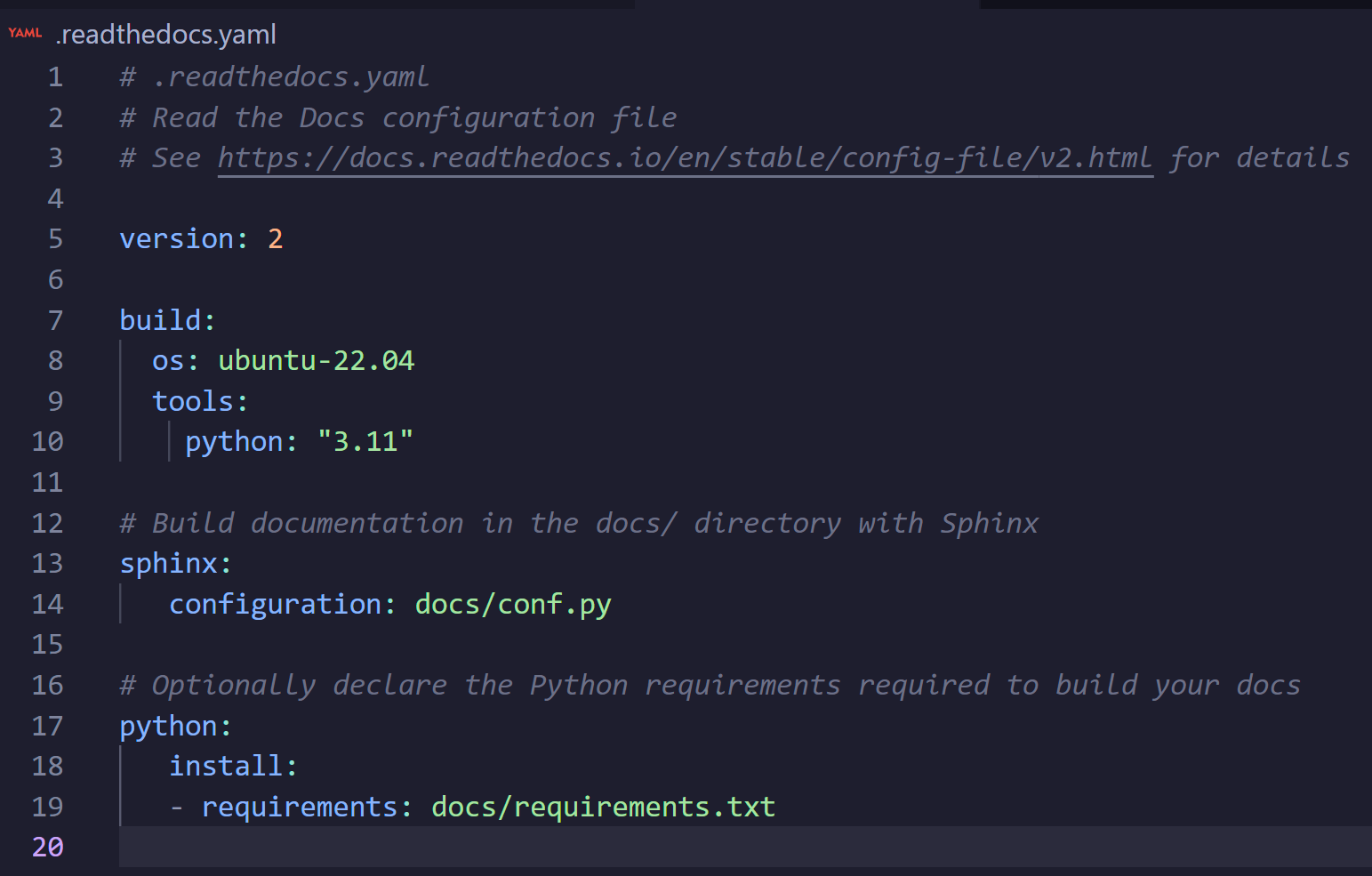Click line number 20 in gutter
This screenshot has height=876, width=1372.
pos(48,847)
